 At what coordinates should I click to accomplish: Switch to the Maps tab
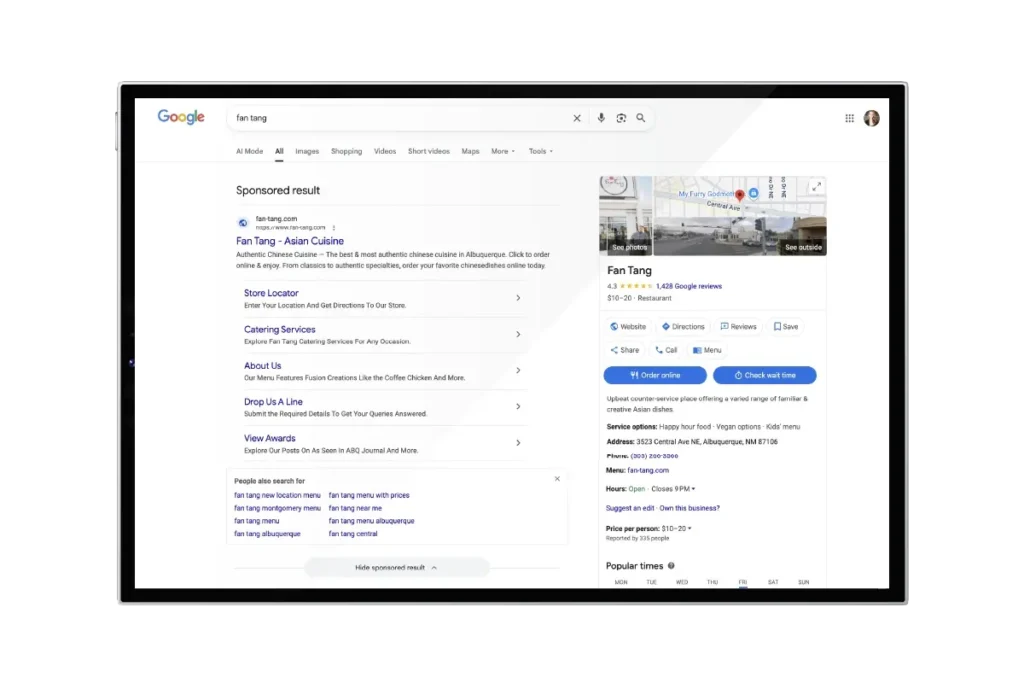[x=470, y=151]
